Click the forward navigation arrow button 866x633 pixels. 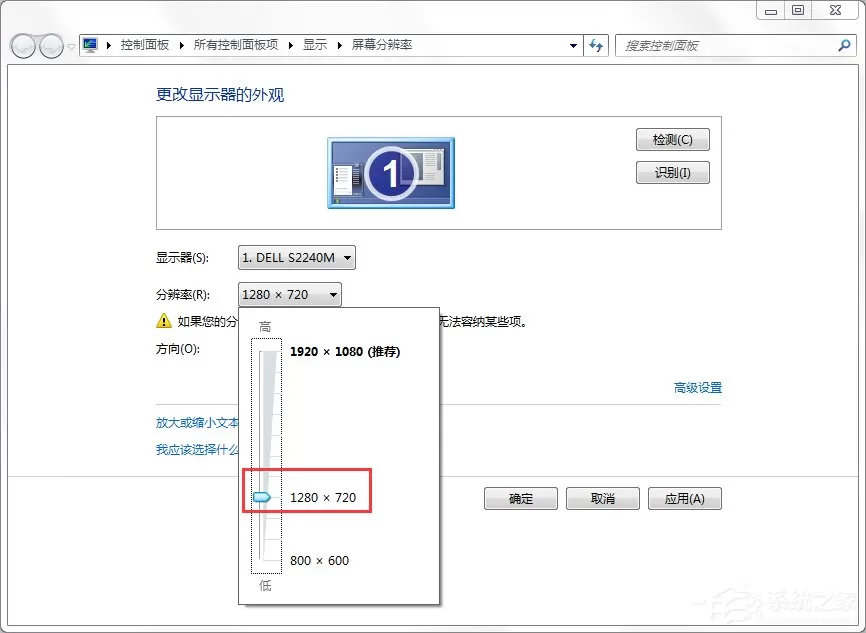point(51,46)
